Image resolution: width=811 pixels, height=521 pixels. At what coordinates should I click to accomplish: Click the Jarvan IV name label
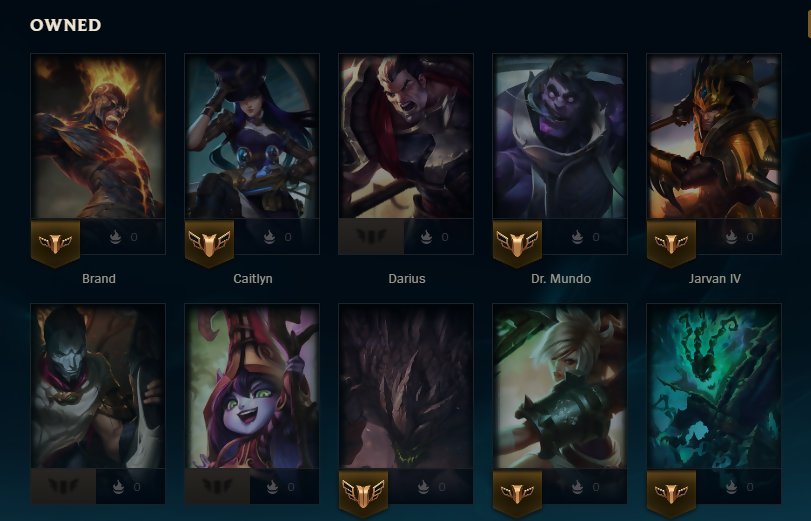[715, 279]
